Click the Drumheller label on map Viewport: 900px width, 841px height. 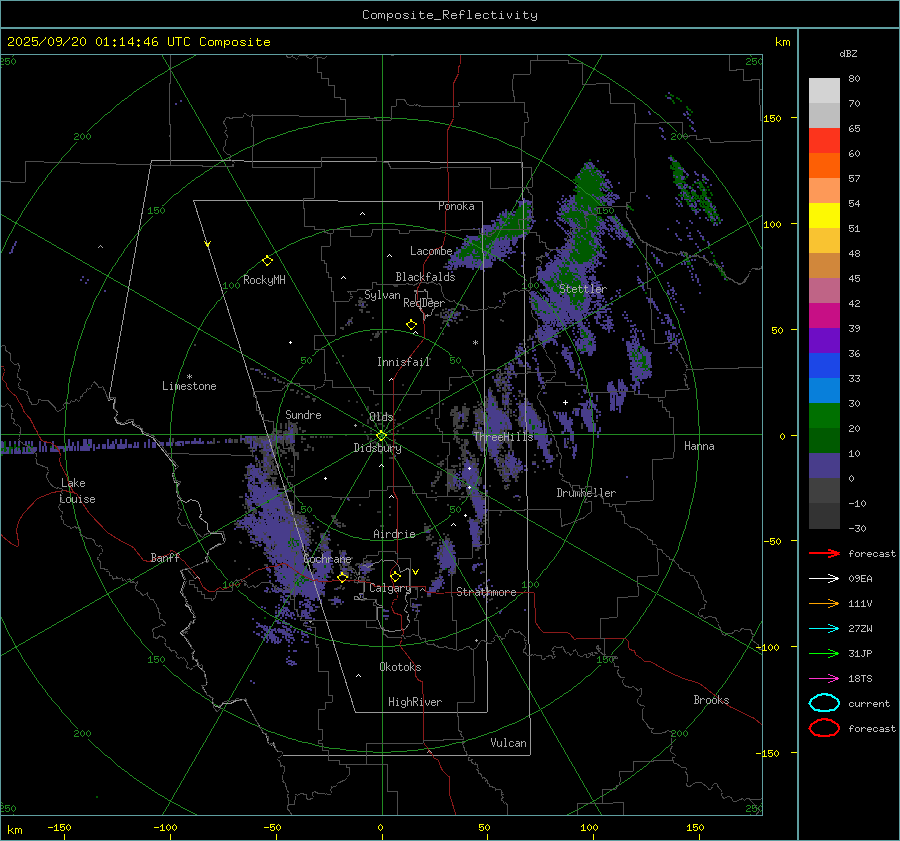point(586,493)
